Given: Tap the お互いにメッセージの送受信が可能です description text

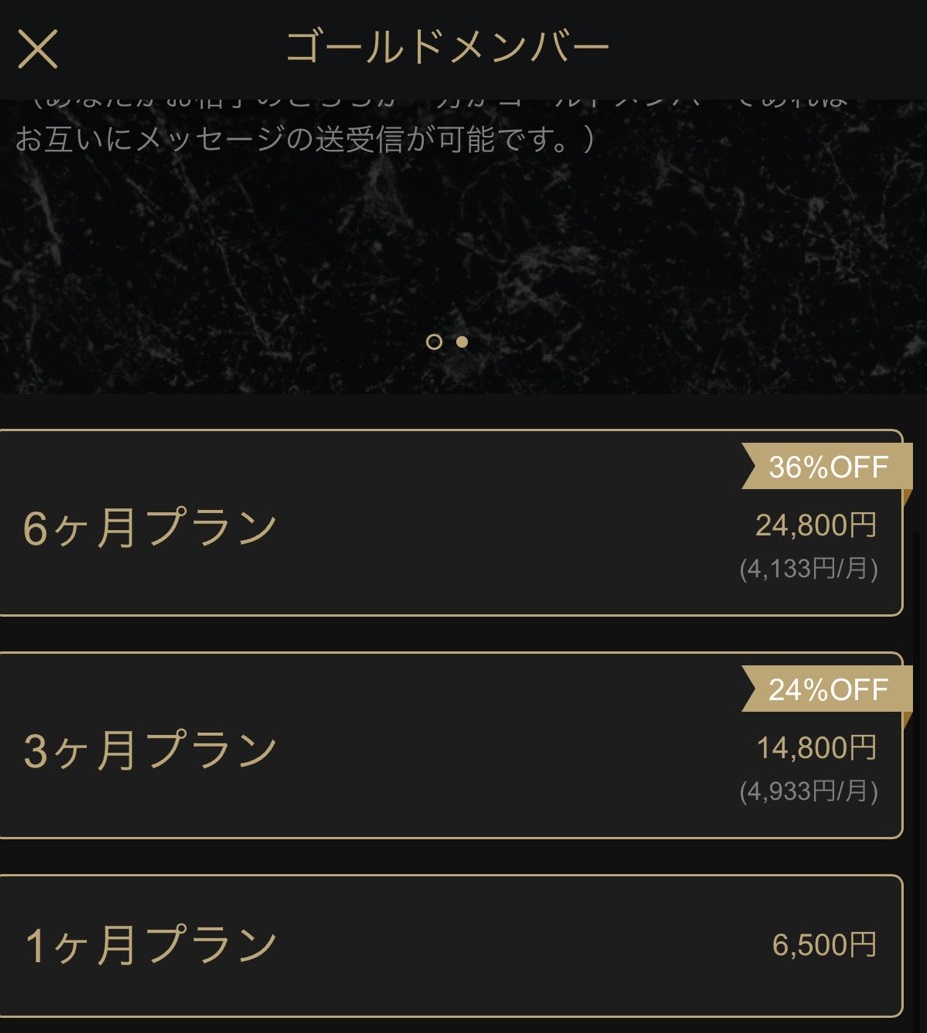Looking at the screenshot, I should (305, 138).
